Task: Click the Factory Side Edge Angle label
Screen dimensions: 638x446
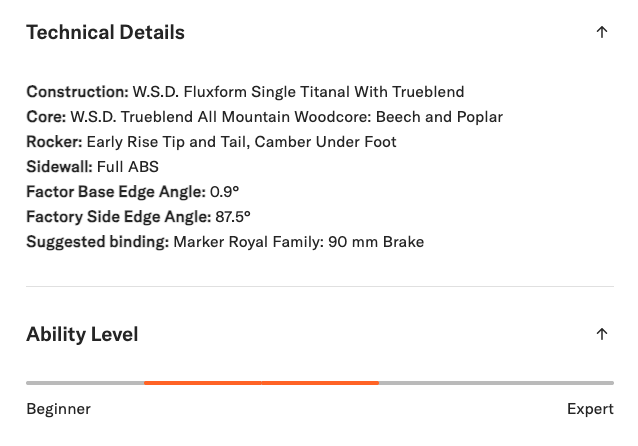Action: [118, 217]
